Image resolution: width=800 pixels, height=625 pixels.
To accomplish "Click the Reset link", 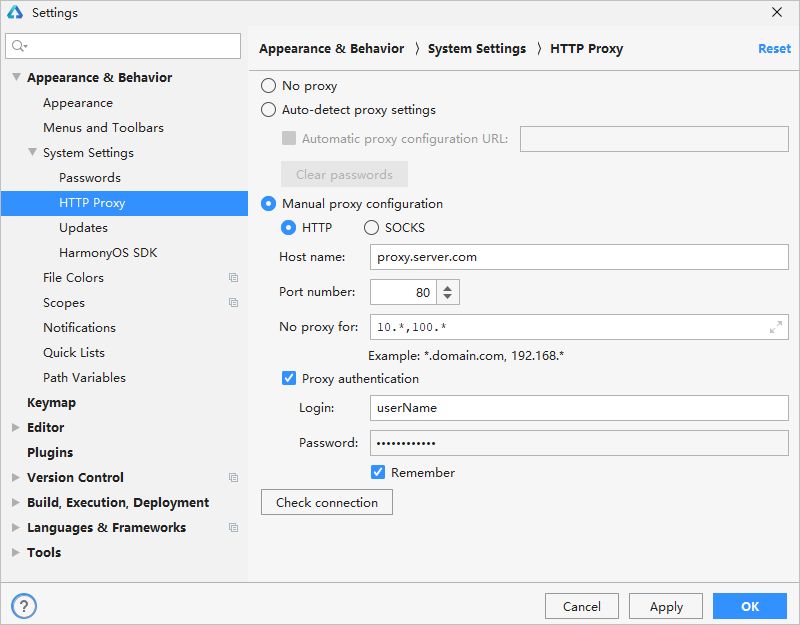I will [x=774, y=48].
